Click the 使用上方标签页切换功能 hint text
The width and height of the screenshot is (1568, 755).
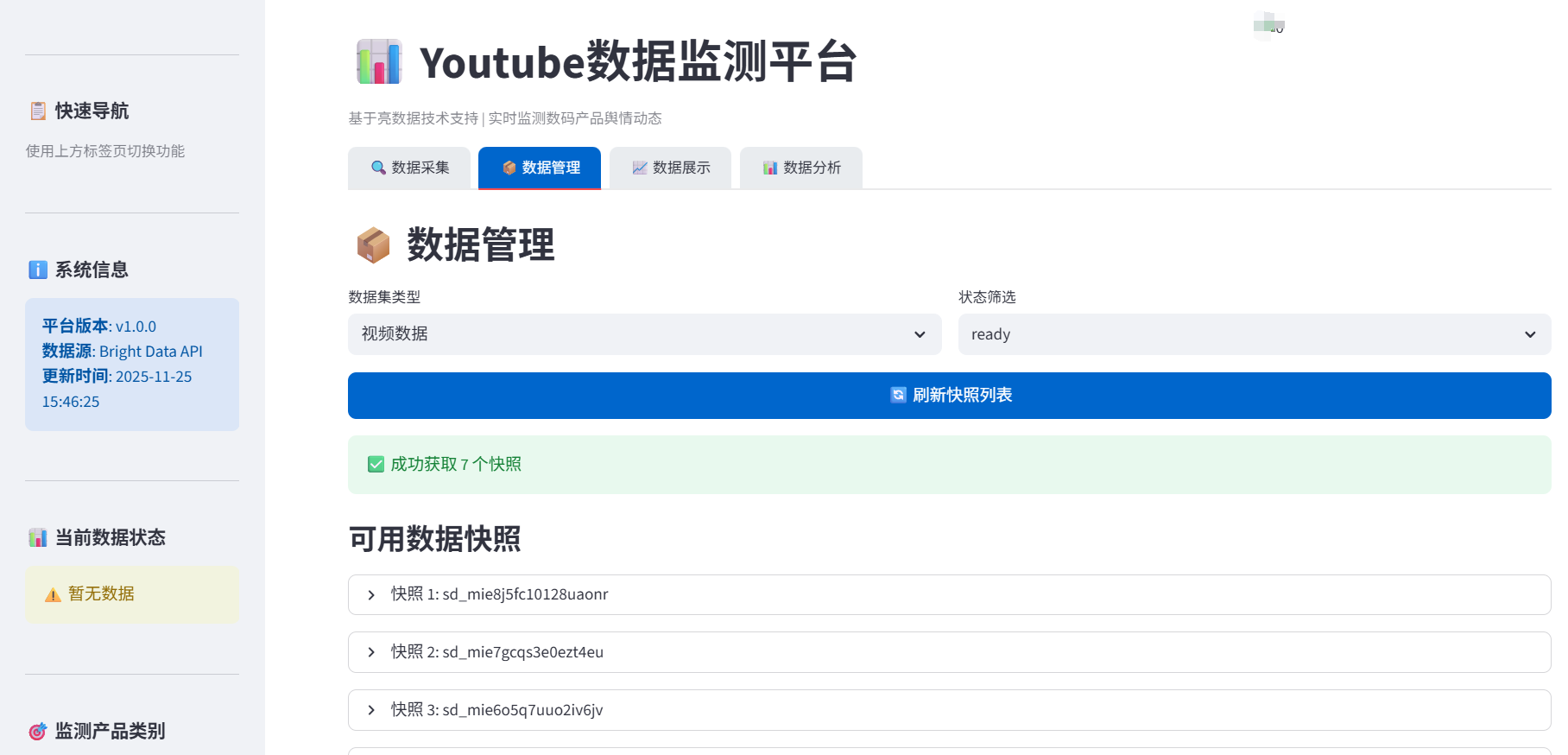(x=105, y=151)
